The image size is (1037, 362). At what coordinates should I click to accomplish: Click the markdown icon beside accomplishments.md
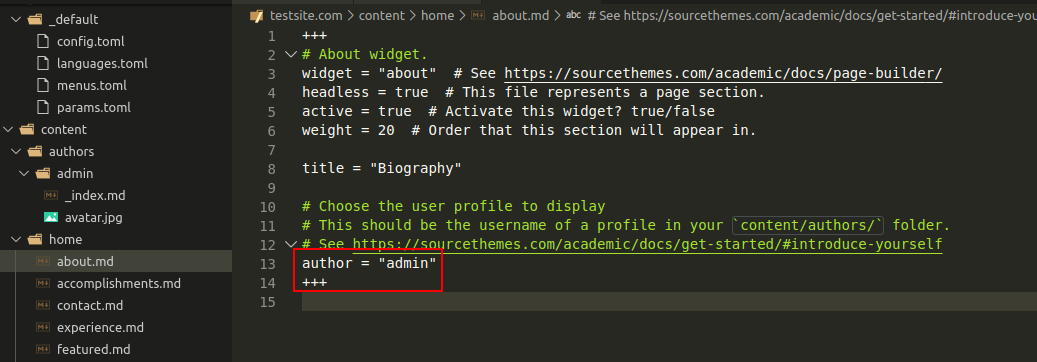tap(43, 283)
